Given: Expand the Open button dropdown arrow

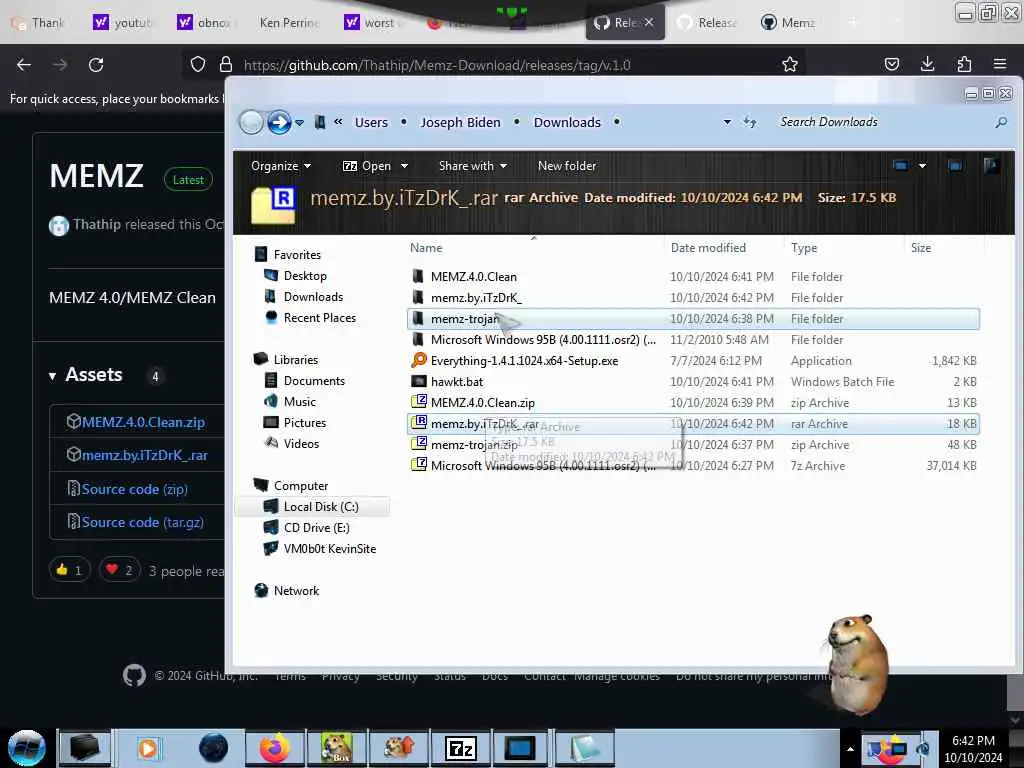Looking at the screenshot, I should [404, 166].
